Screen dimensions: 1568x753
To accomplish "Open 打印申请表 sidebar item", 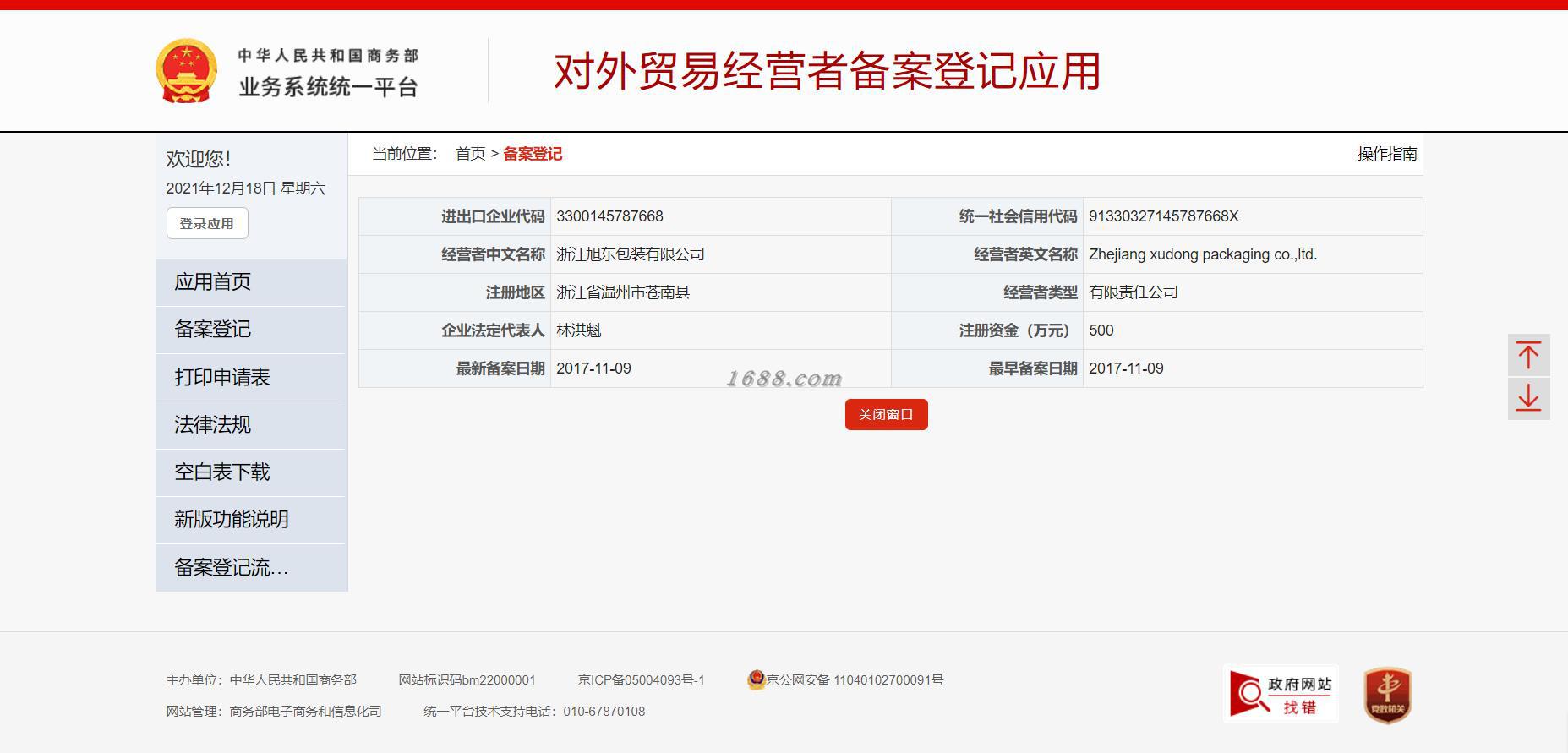I will (251, 377).
